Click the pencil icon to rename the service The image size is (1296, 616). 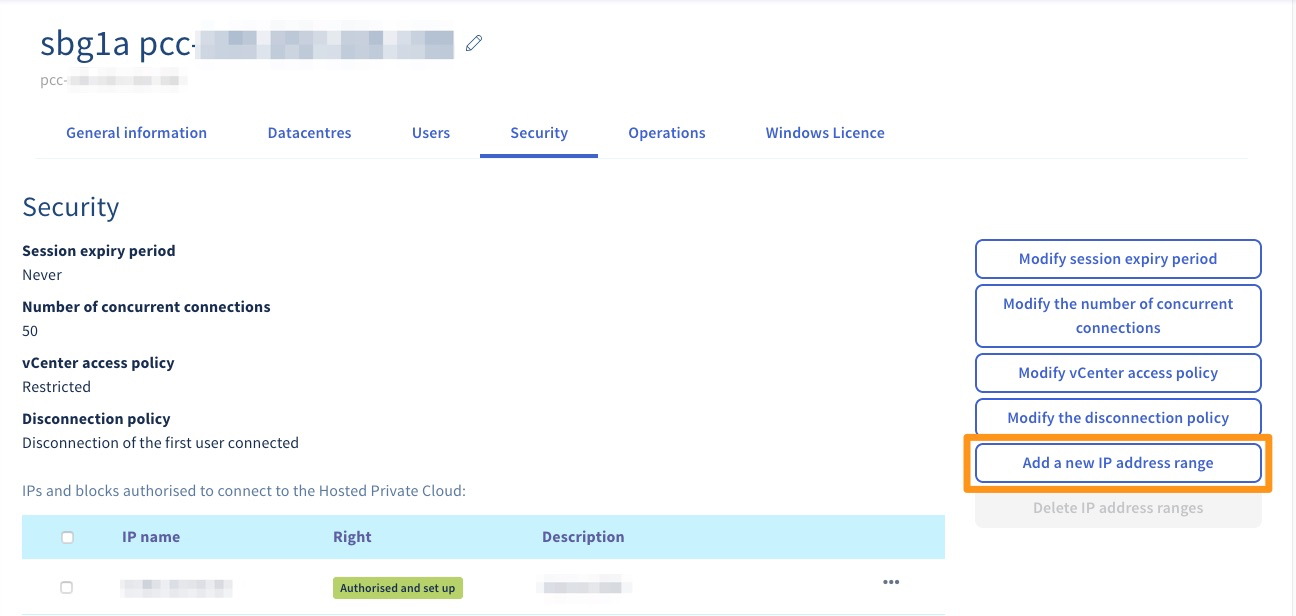(474, 42)
